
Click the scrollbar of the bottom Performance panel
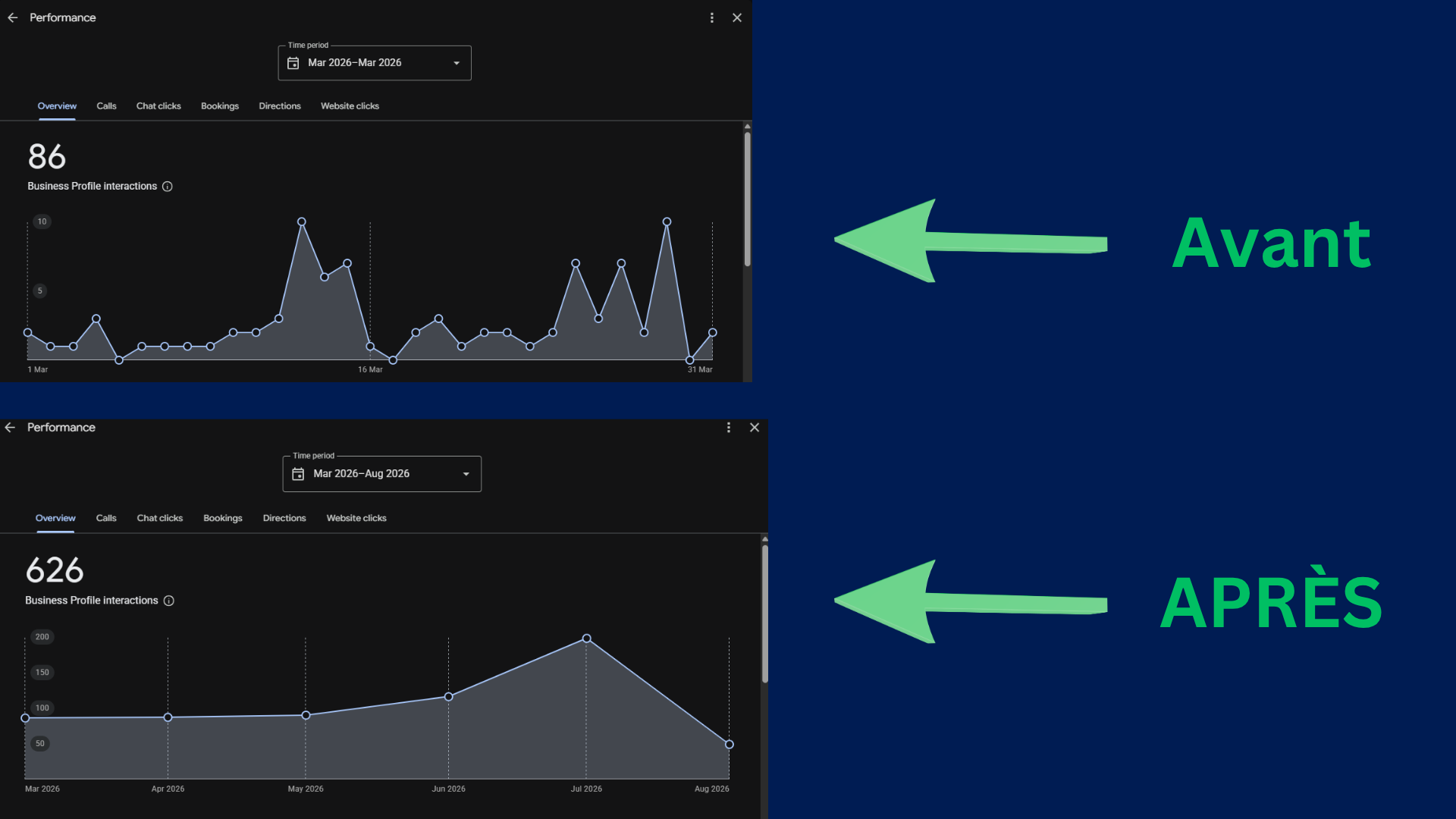(765, 614)
